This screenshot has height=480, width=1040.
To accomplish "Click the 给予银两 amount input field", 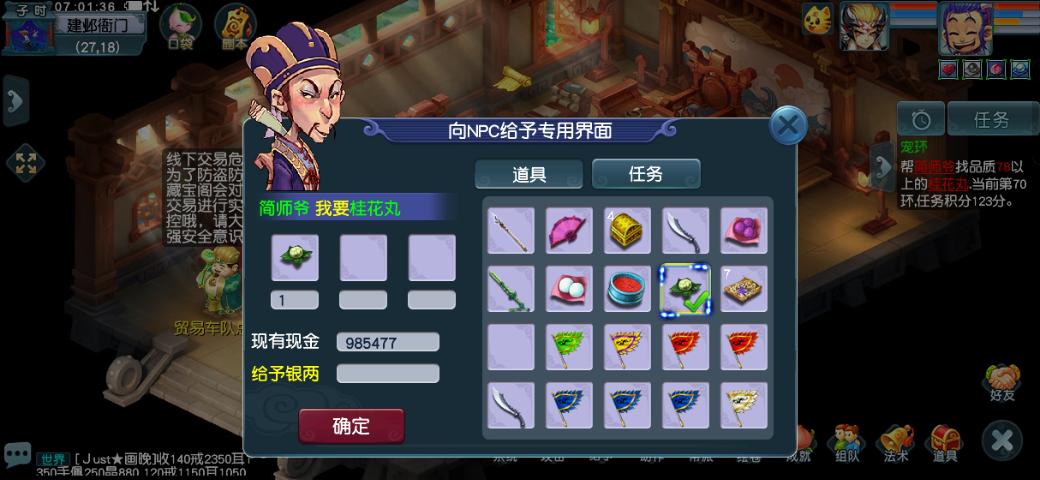I will click(388, 374).
